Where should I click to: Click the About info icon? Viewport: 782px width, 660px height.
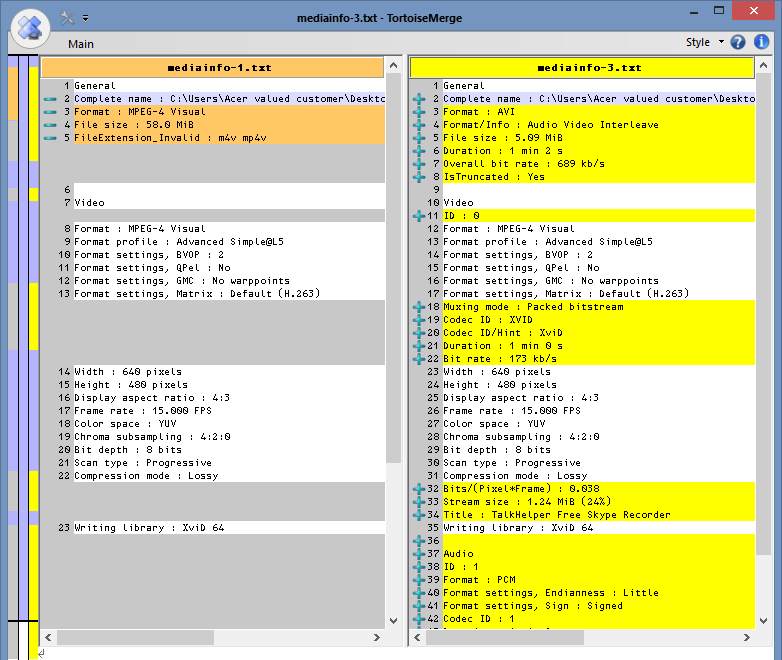click(762, 42)
